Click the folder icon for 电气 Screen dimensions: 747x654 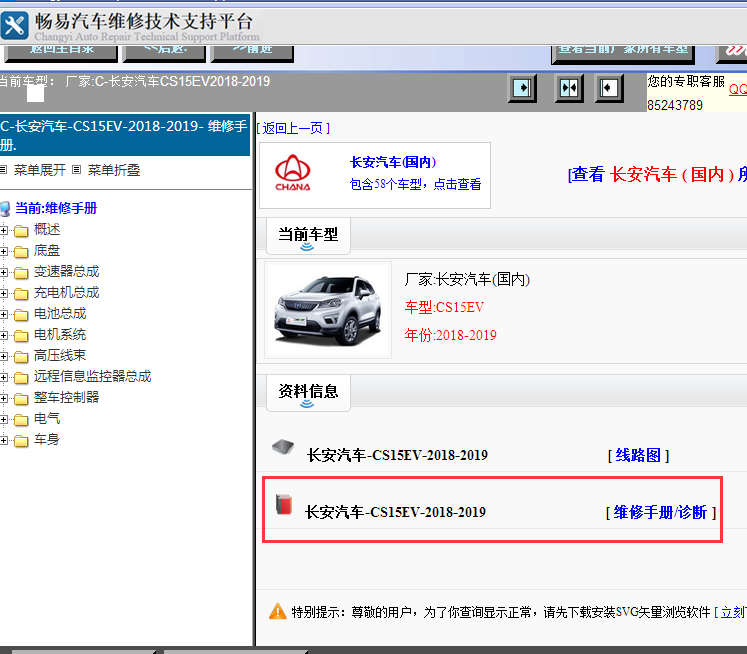click(x=21, y=420)
